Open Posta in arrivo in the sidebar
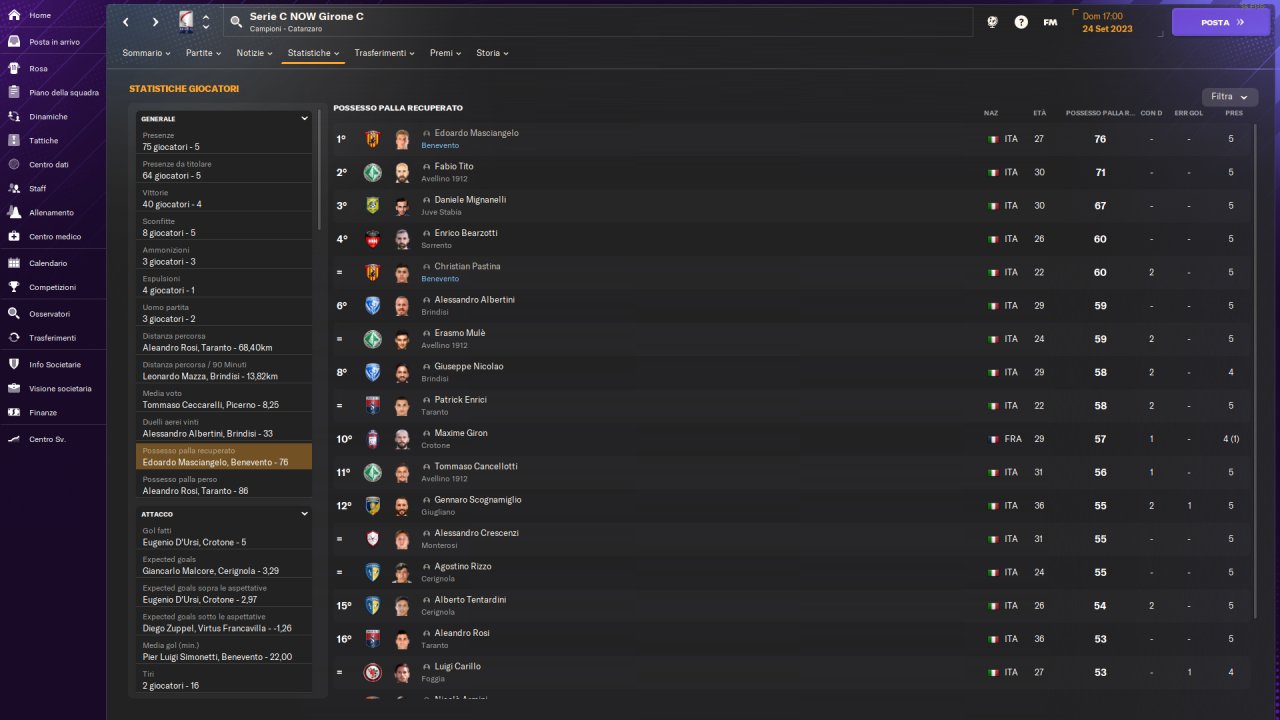This screenshot has width=1280, height=720. point(54,42)
